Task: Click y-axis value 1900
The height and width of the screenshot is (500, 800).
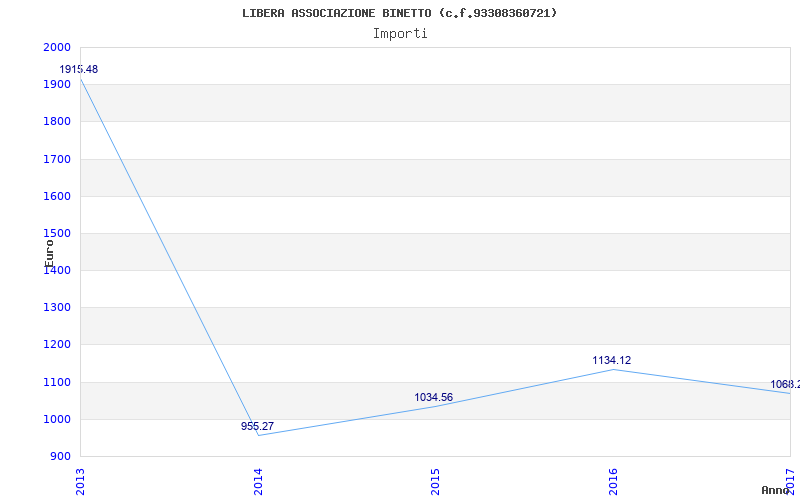Action: tap(58, 85)
